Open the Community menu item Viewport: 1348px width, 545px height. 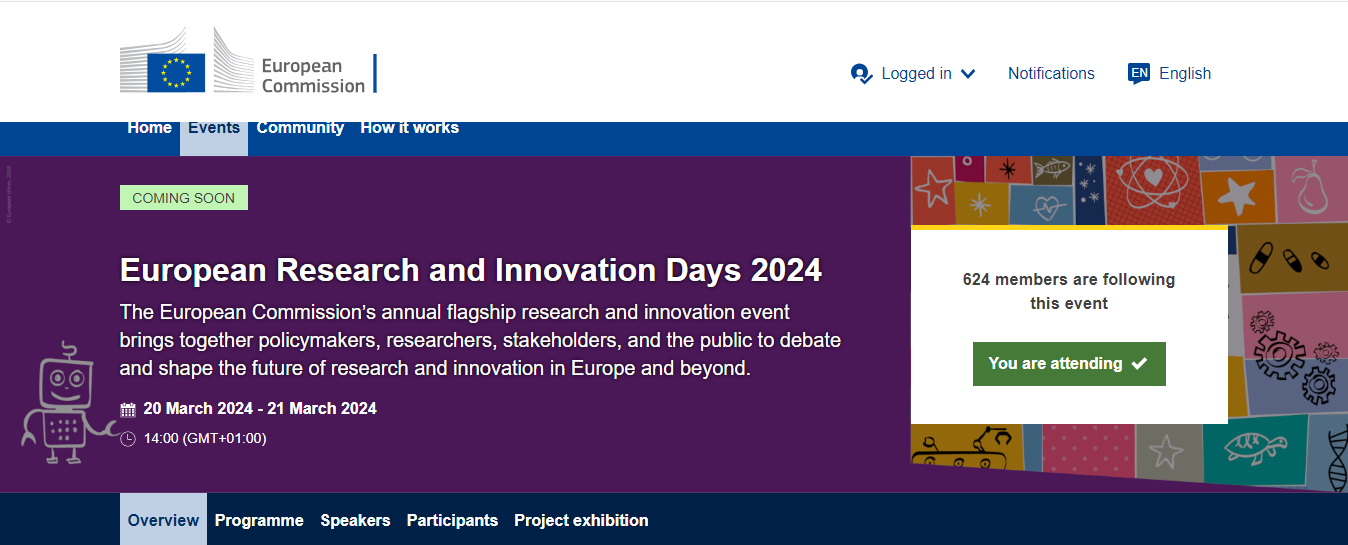(x=300, y=128)
